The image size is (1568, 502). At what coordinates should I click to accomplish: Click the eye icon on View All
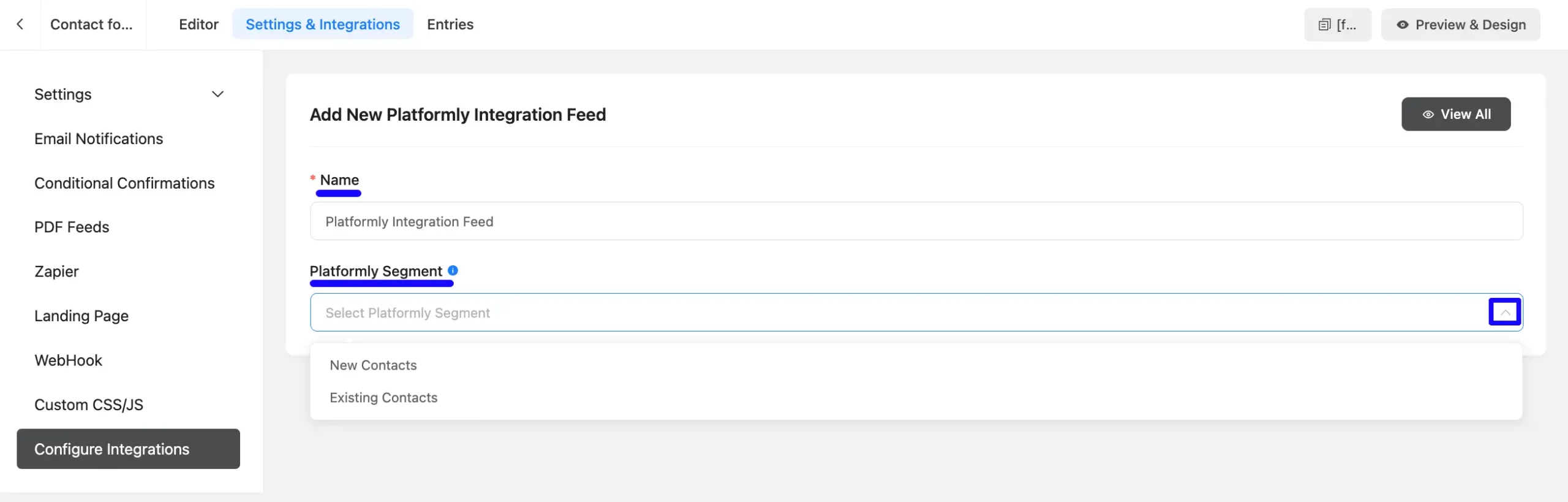point(1428,115)
